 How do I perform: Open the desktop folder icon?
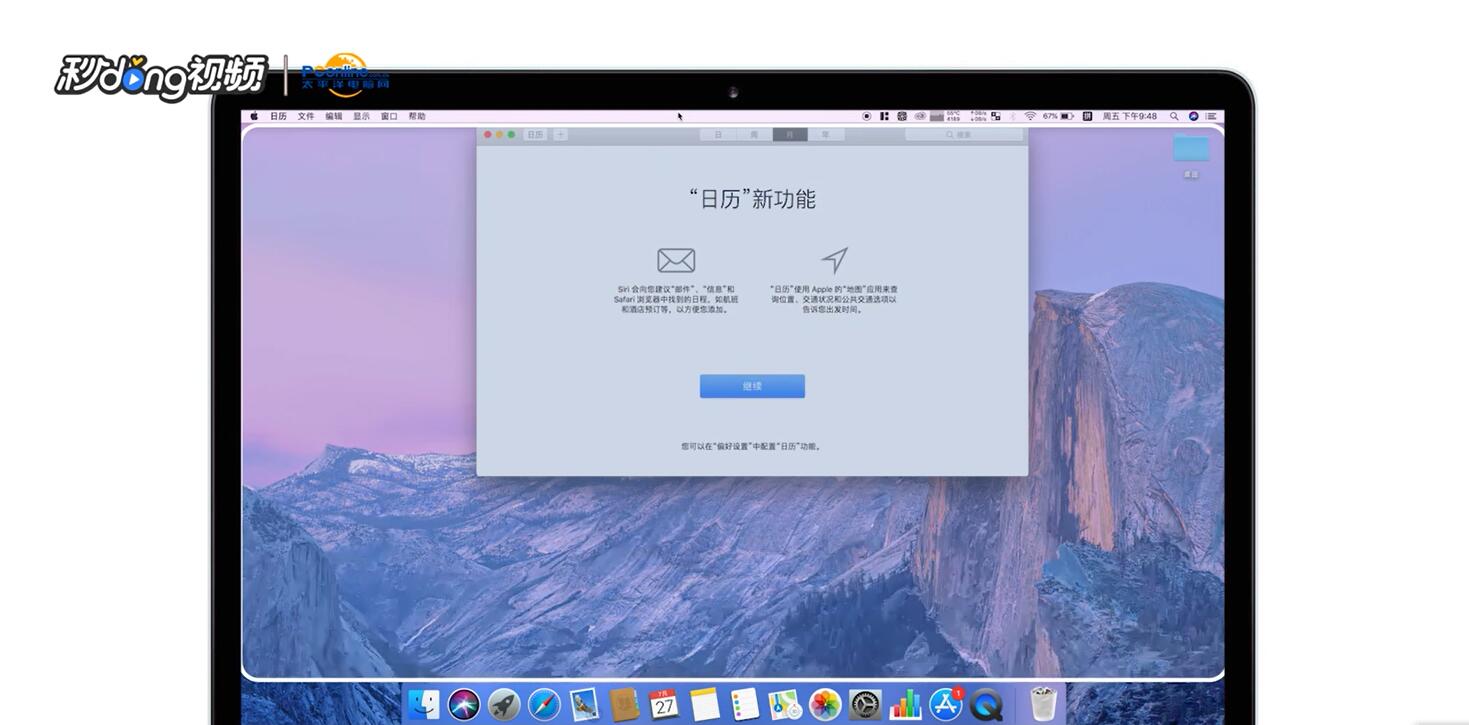[1190, 149]
